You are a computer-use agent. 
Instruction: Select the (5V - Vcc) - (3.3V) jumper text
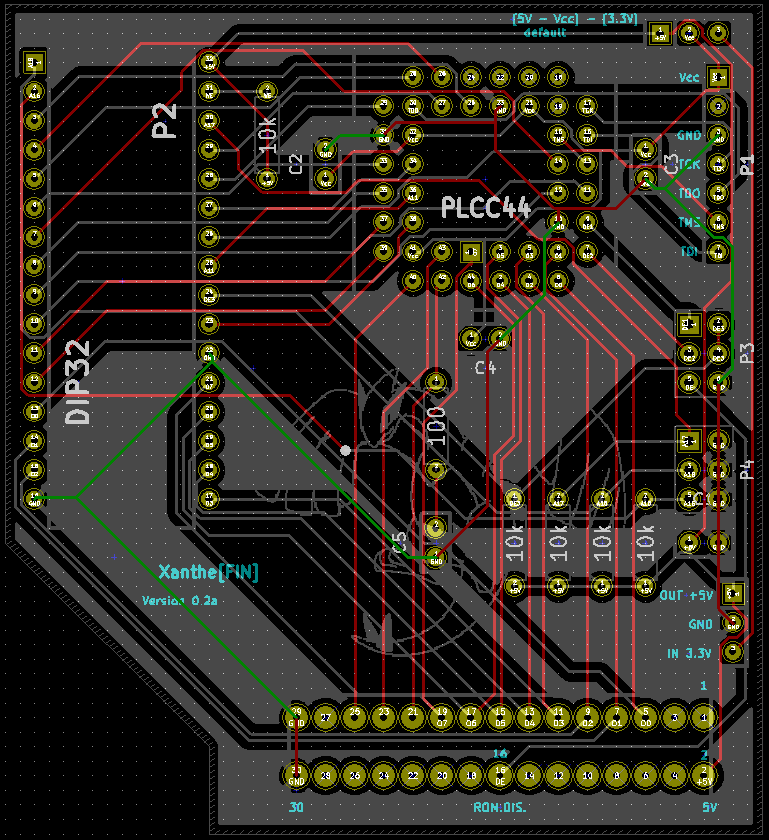point(575,18)
